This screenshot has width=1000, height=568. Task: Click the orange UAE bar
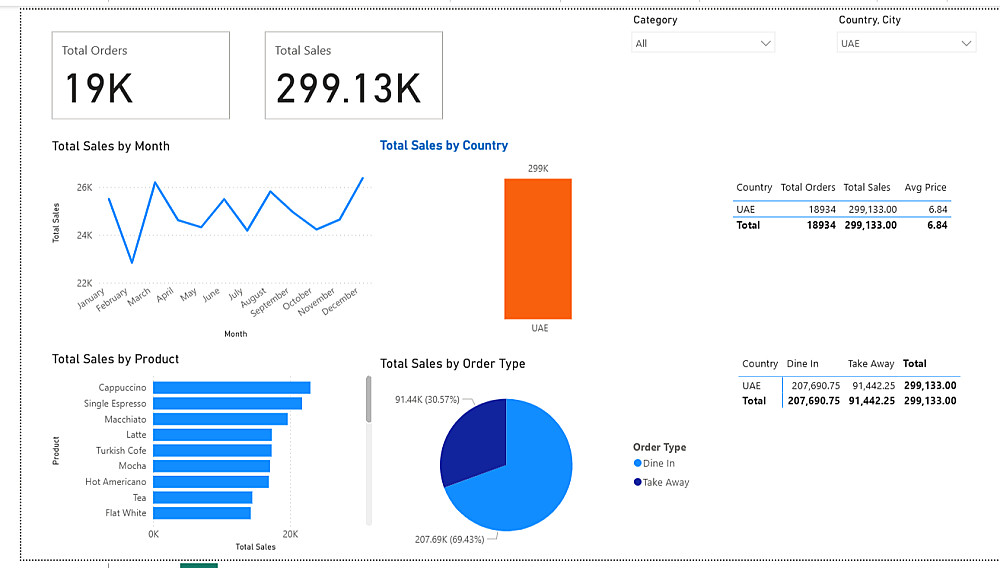[538, 249]
